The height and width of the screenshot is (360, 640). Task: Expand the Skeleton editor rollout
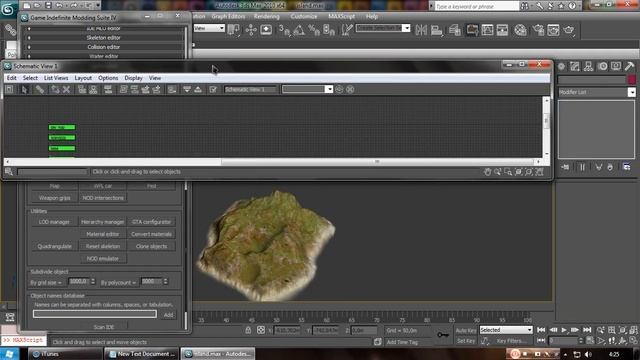point(103,38)
